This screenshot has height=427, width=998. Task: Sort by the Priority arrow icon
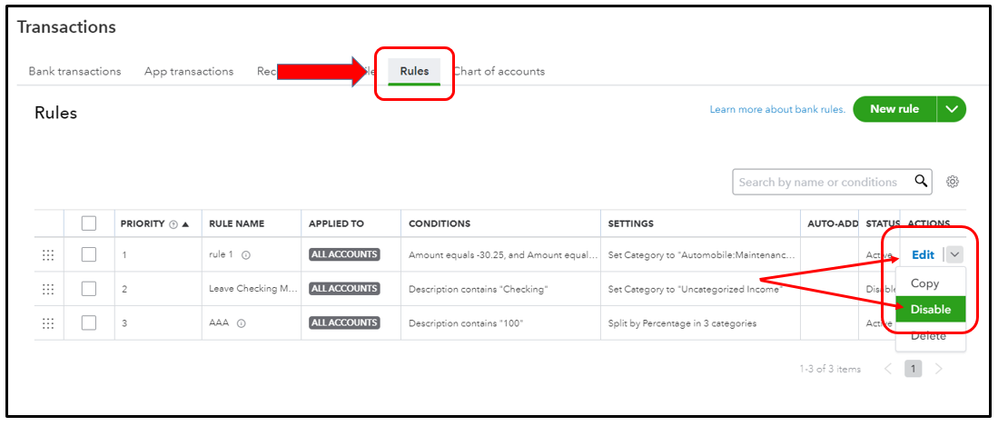tap(185, 224)
